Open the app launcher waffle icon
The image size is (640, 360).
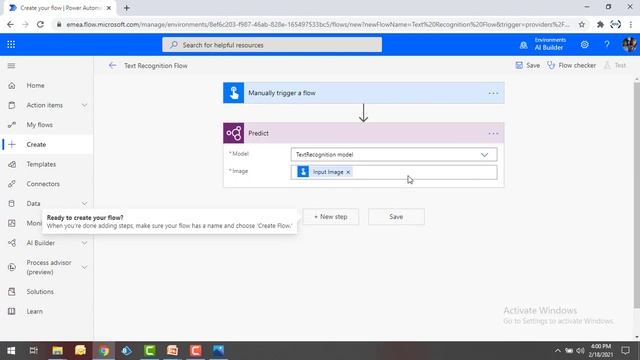pyautogui.click(x=11, y=44)
